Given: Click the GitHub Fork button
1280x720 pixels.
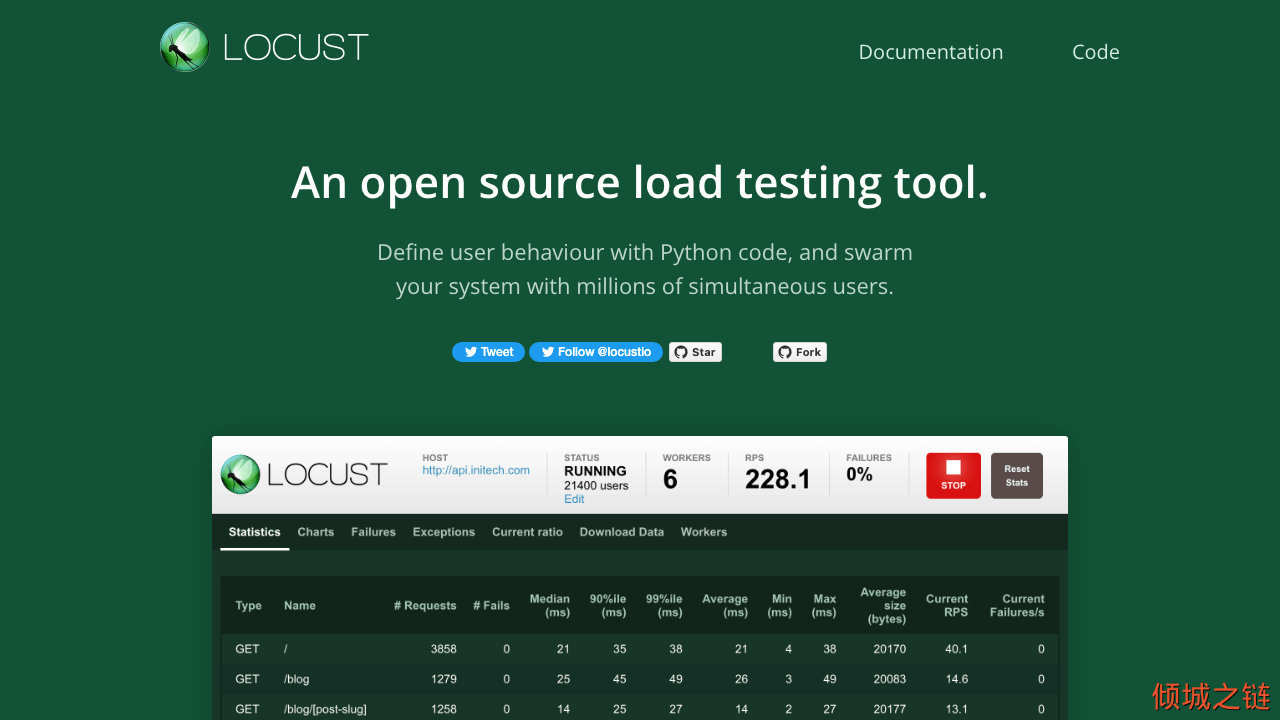Looking at the screenshot, I should tap(800, 352).
